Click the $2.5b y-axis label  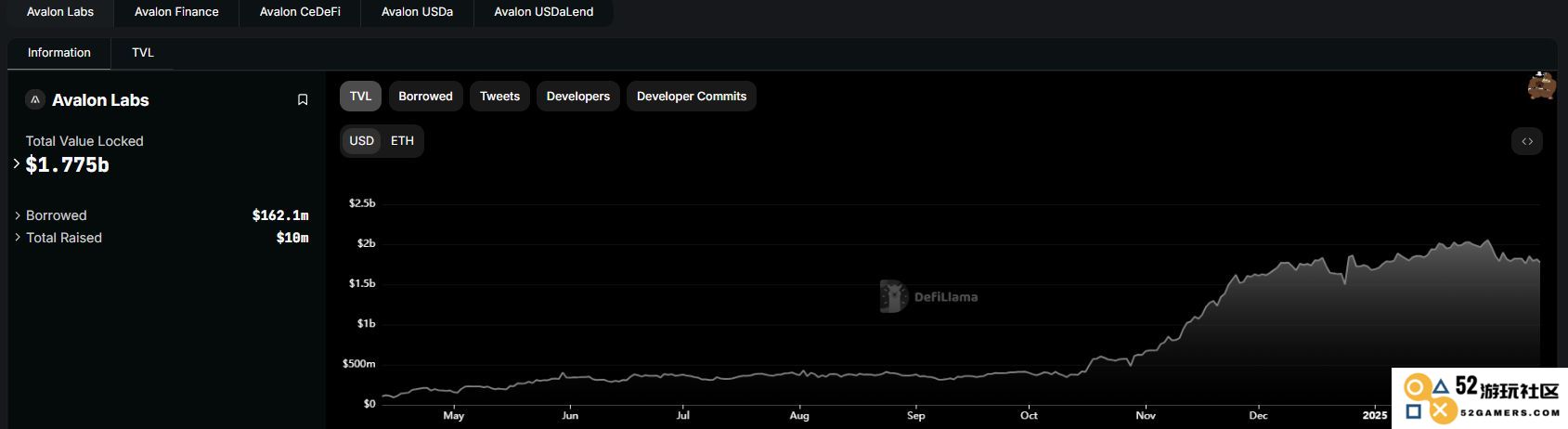pos(362,203)
